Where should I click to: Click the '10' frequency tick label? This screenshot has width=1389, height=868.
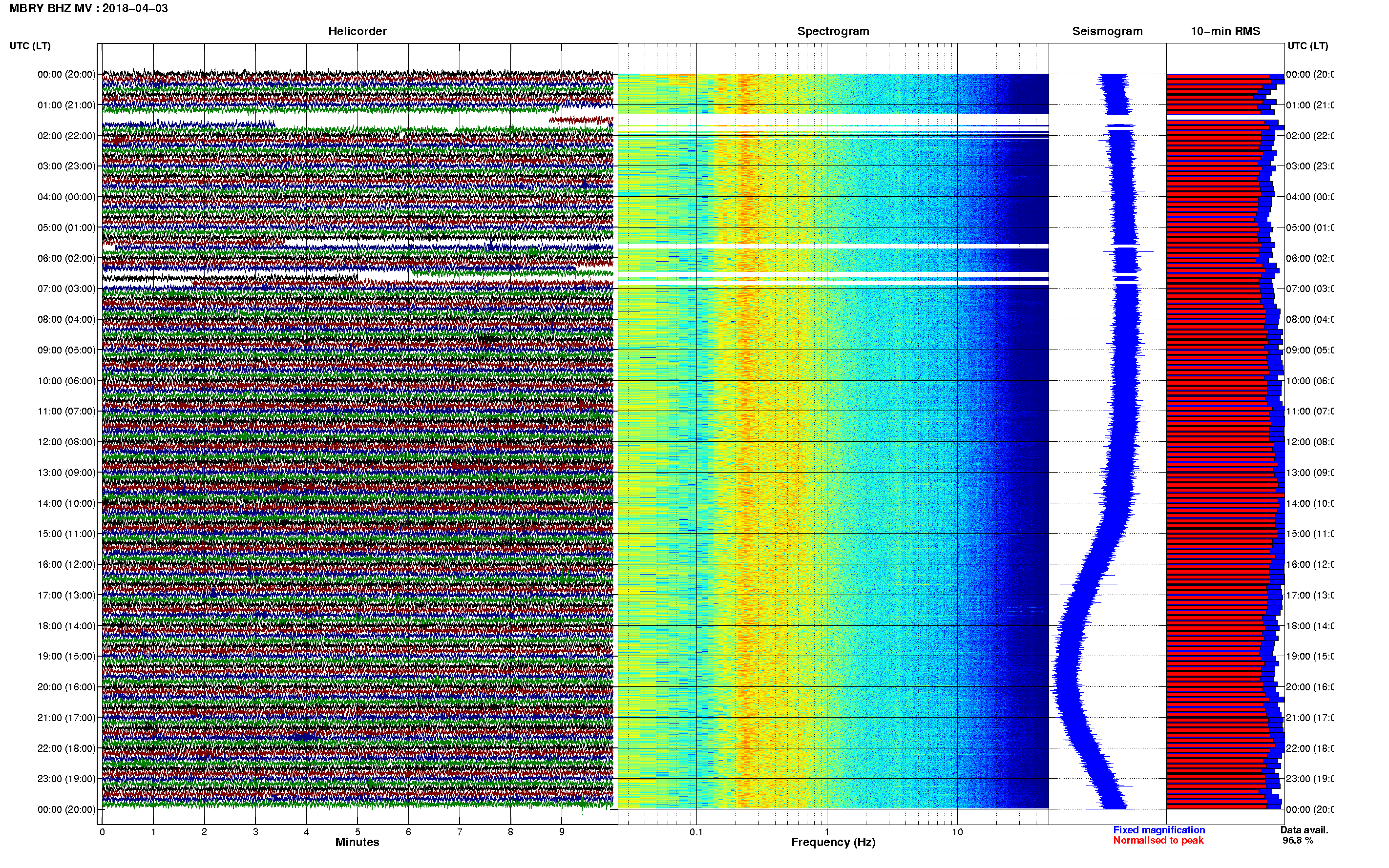pos(957,832)
